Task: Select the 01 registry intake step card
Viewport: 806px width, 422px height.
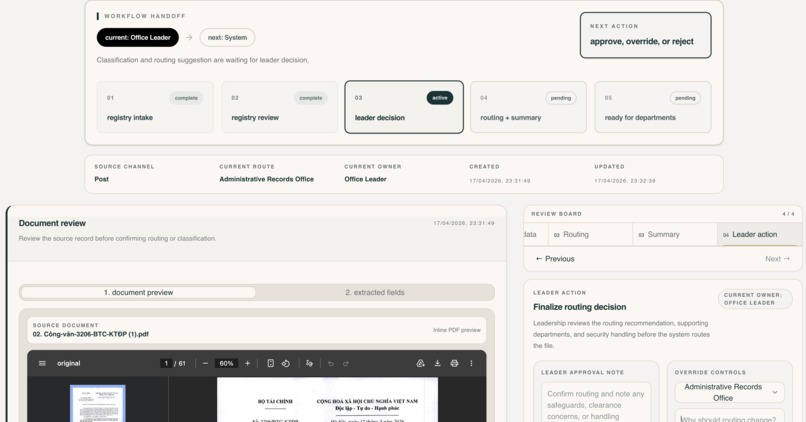Action: (x=155, y=107)
